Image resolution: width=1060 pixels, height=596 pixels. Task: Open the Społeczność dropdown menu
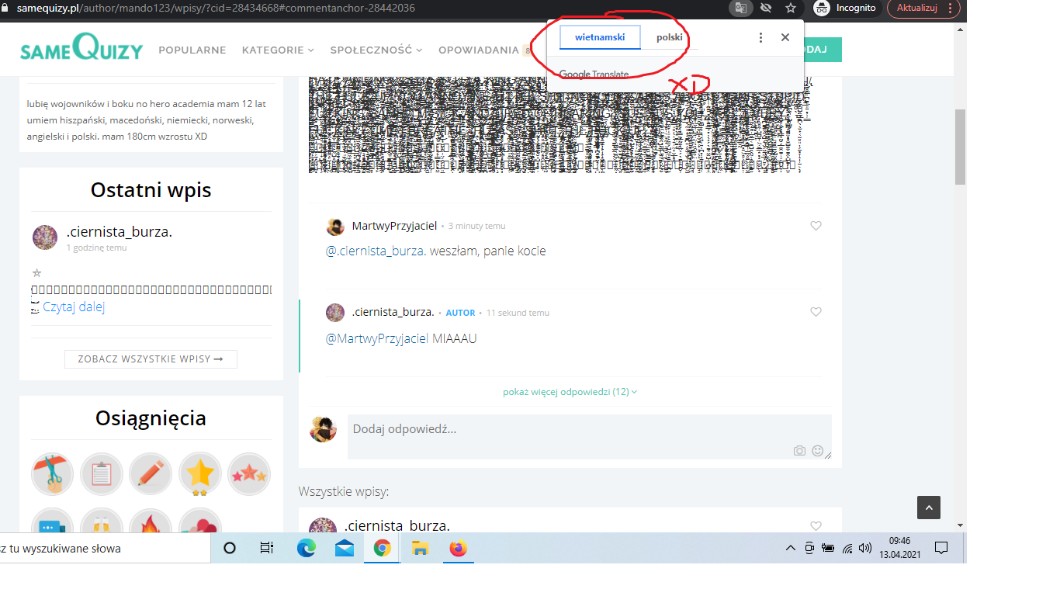click(x=375, y=50)
